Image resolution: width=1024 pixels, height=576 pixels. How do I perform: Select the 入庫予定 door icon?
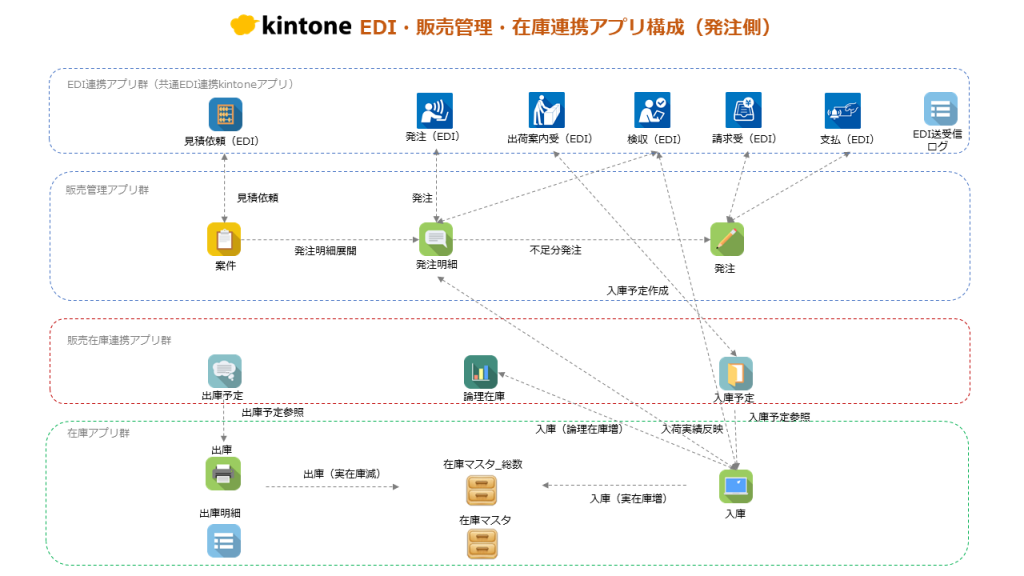click(736, 374)
